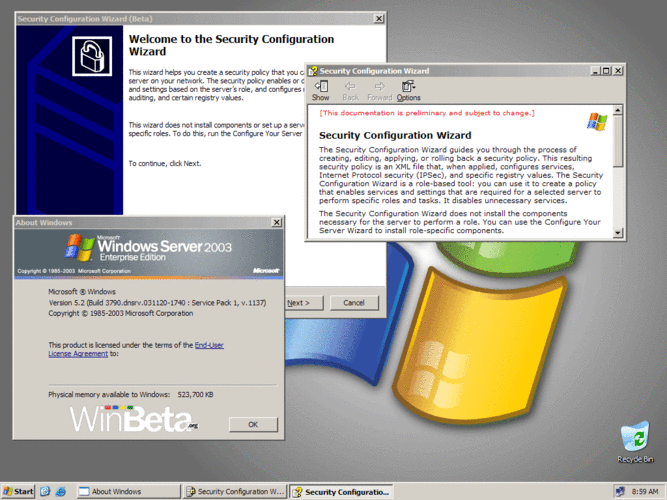
Task: Click the Windows flag logo in help pane
Action: tap(597, 122)
